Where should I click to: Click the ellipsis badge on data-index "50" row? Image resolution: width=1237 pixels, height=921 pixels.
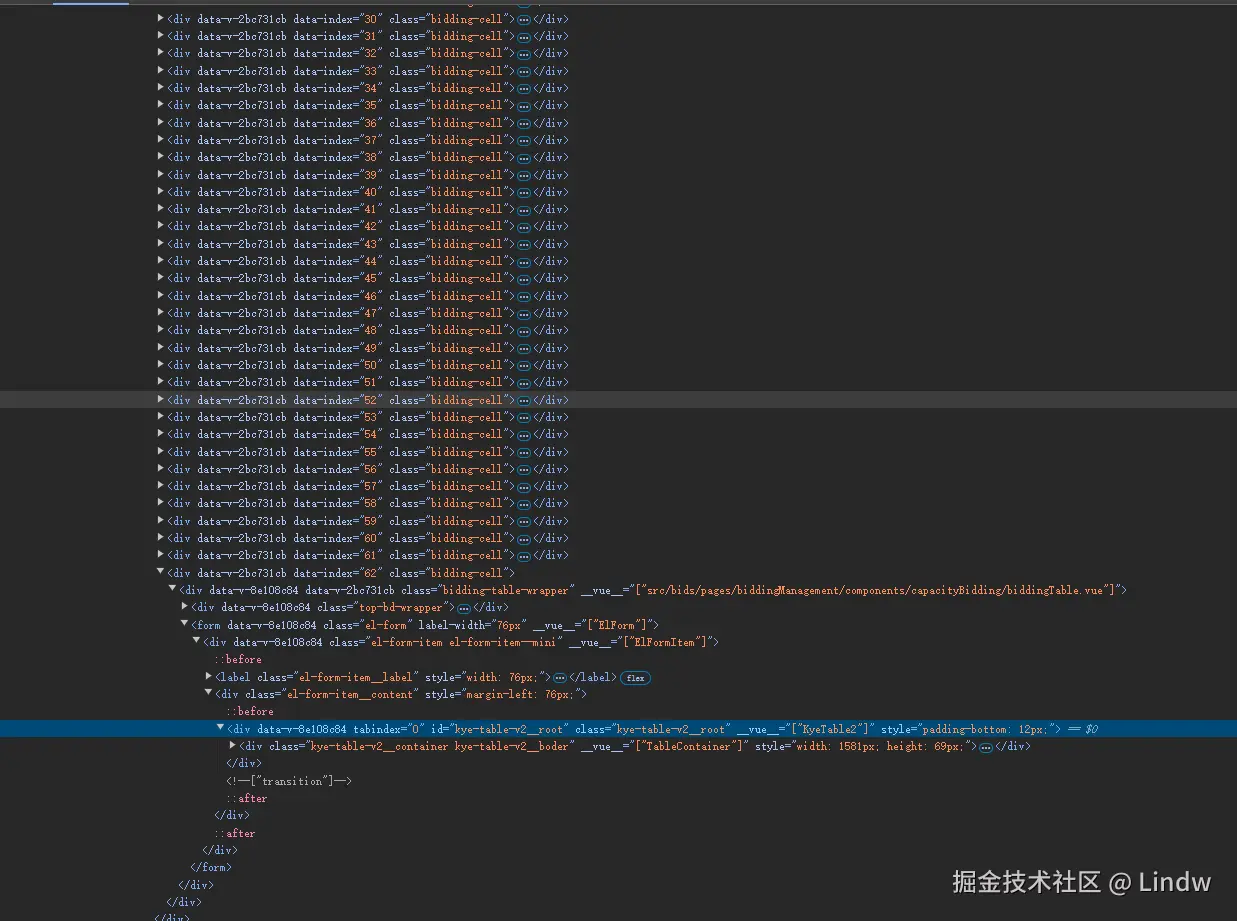pyautogui.click(x=523, y=366)
